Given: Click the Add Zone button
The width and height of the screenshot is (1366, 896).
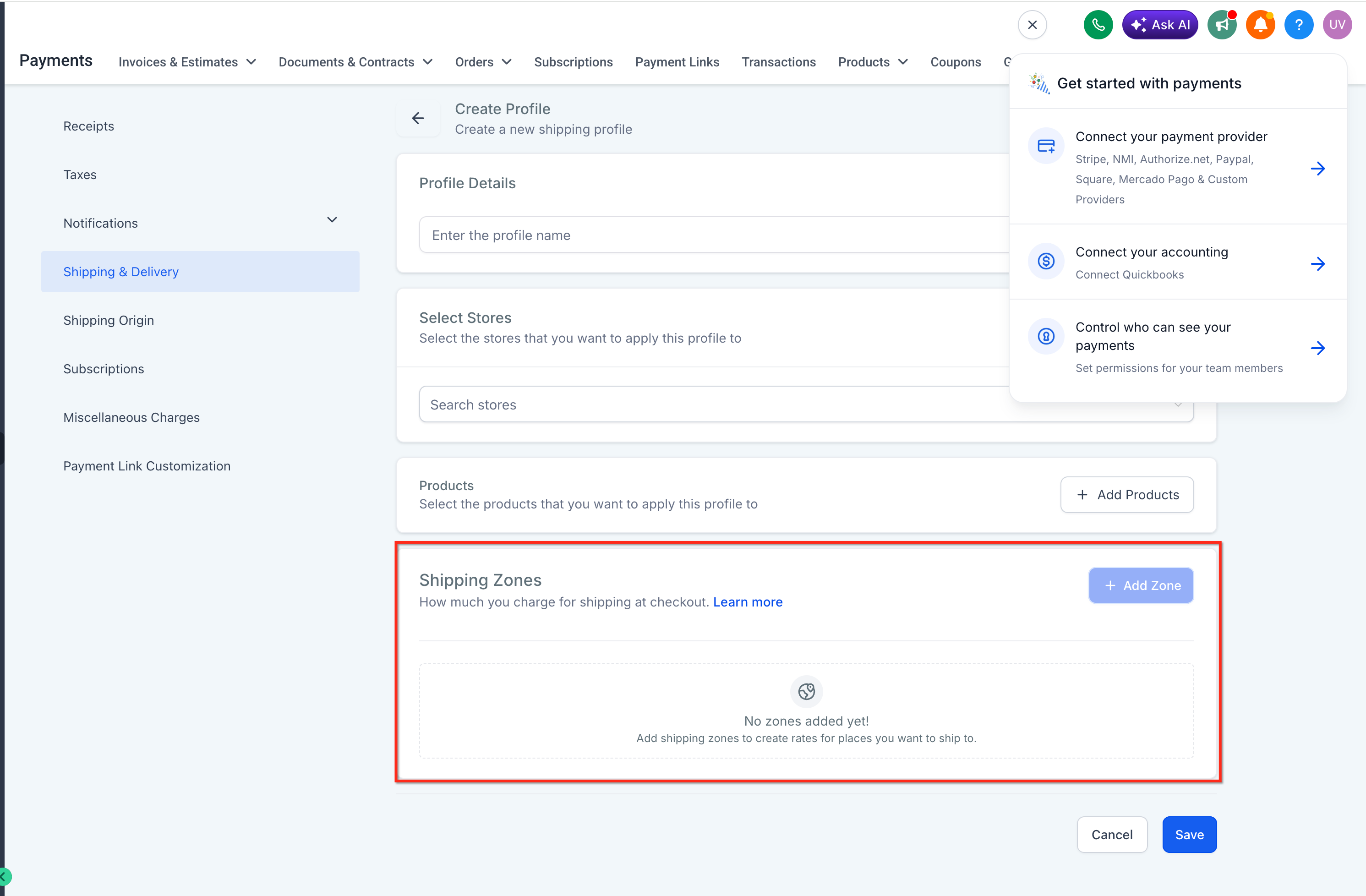Looking at the screenshot, I should 1141,585.
